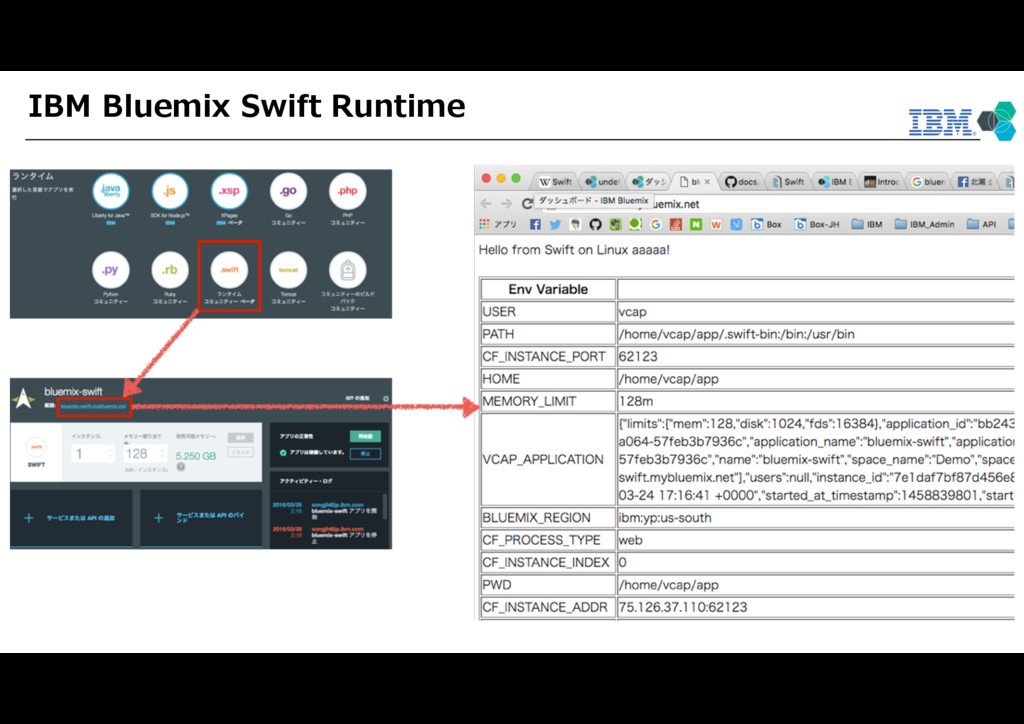Switch to the ダッシ Bluemix dashboard tab
1024x724 pixels.
(650, 181)
